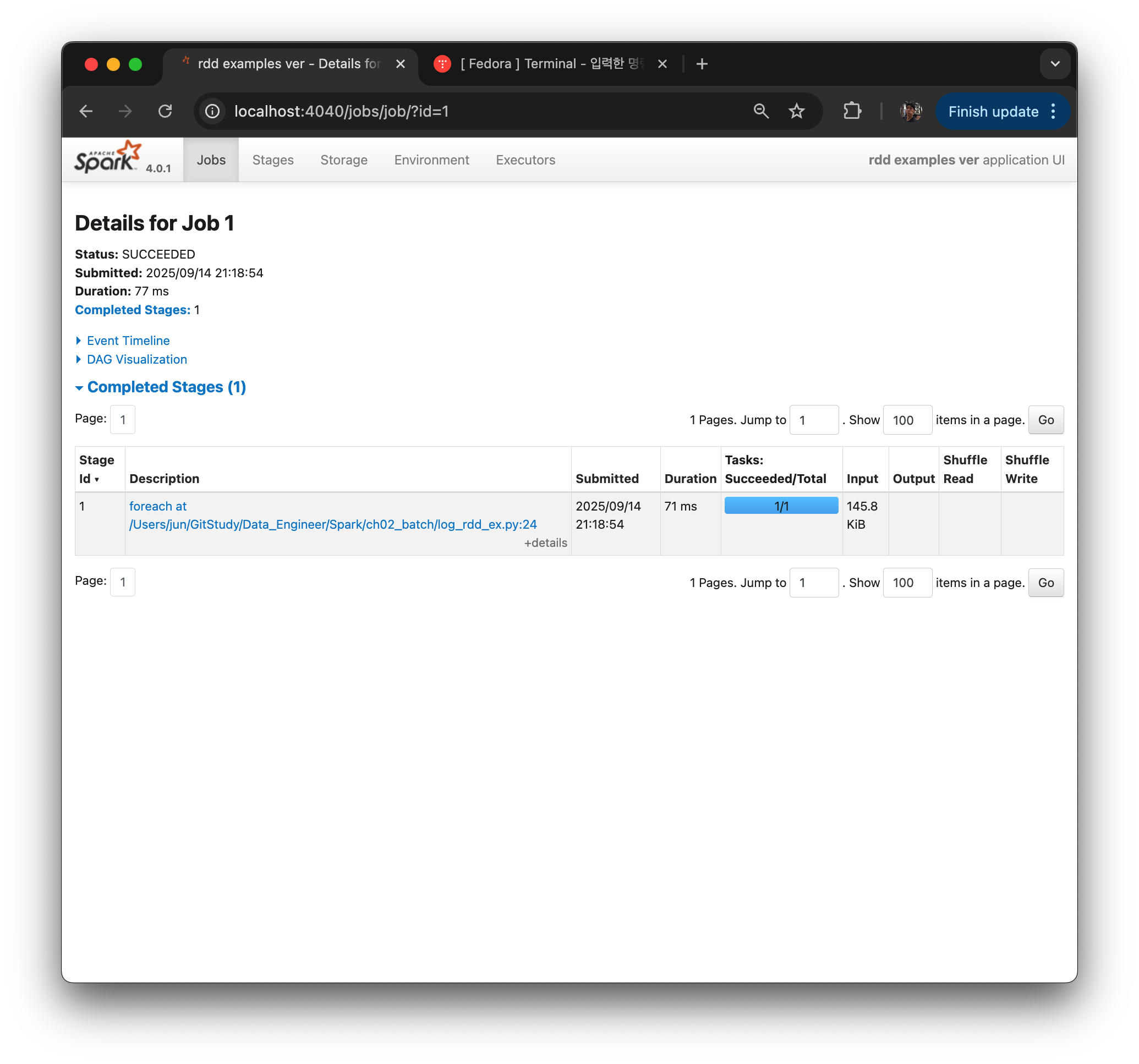This screenshot has height=1064, width=1139.
Task: Open the tab search dropdown arrow
Action: click(1055, 64)
